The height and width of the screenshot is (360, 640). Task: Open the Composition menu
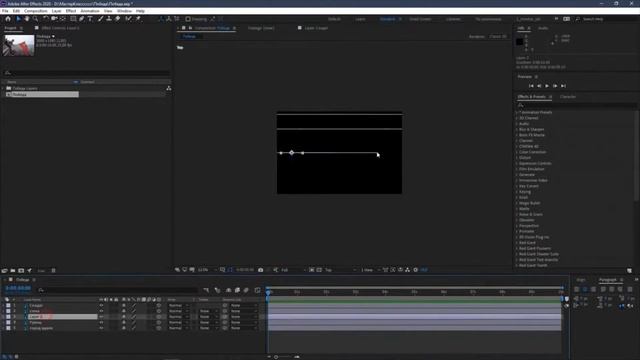click(x=36, y=11)
